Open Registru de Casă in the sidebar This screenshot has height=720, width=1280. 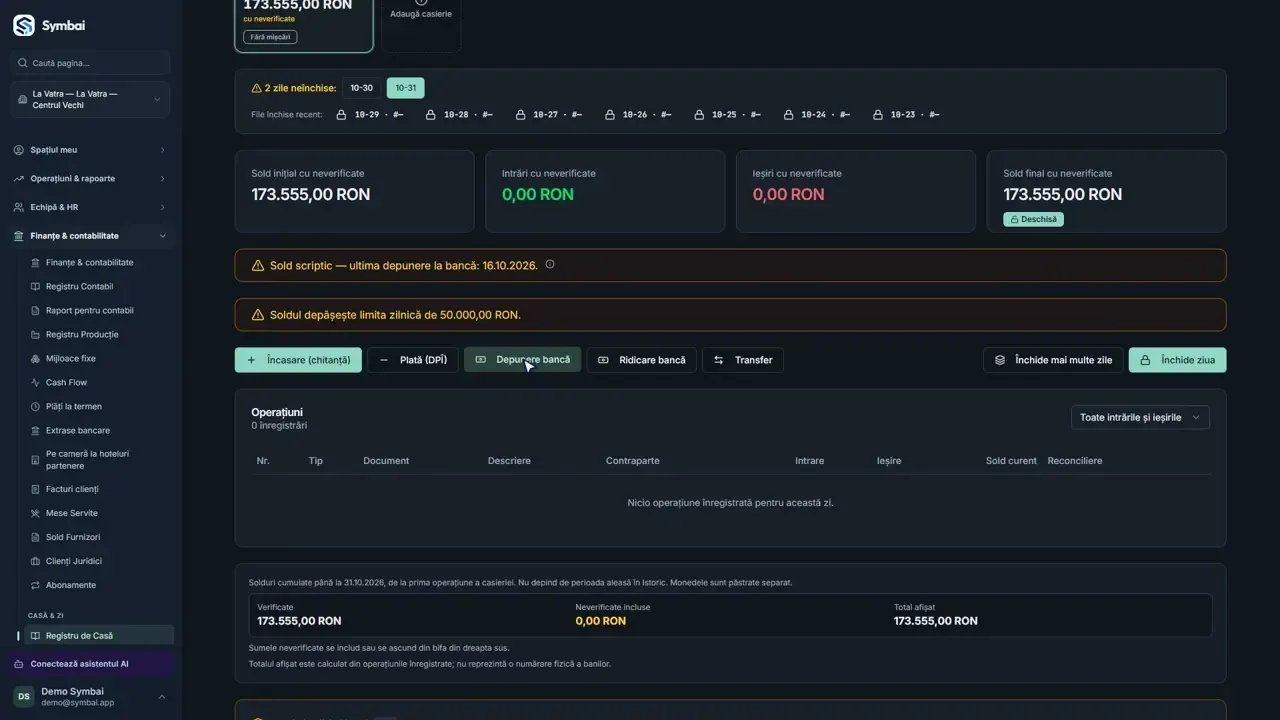(100, 636)
